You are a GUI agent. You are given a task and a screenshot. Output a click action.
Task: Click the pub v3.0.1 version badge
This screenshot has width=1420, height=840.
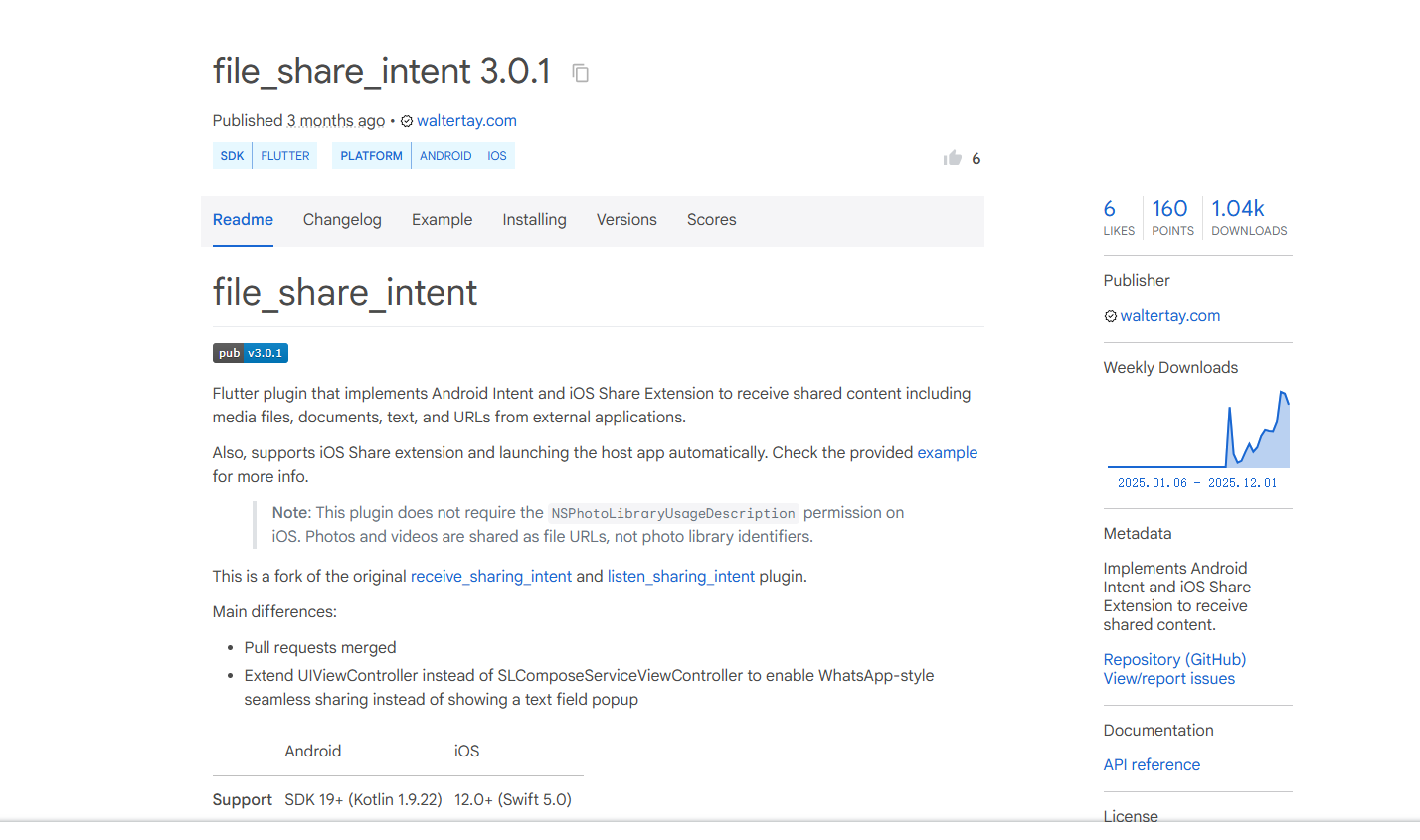pos(251,353)
